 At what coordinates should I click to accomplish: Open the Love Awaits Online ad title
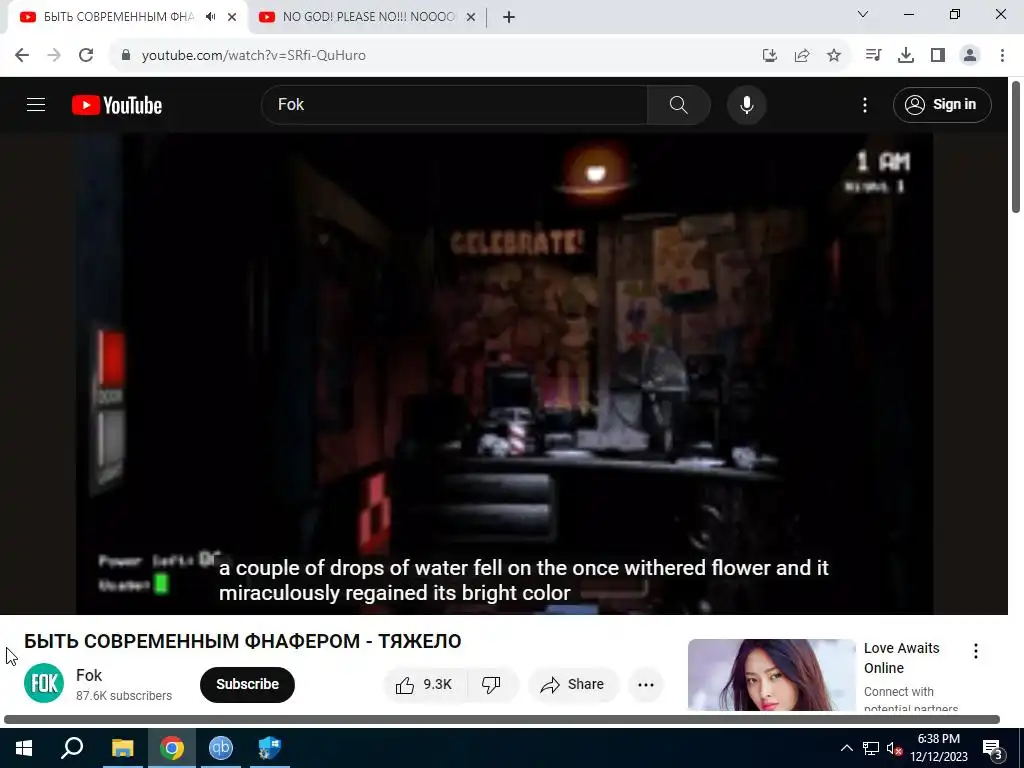tap(902, 658)
